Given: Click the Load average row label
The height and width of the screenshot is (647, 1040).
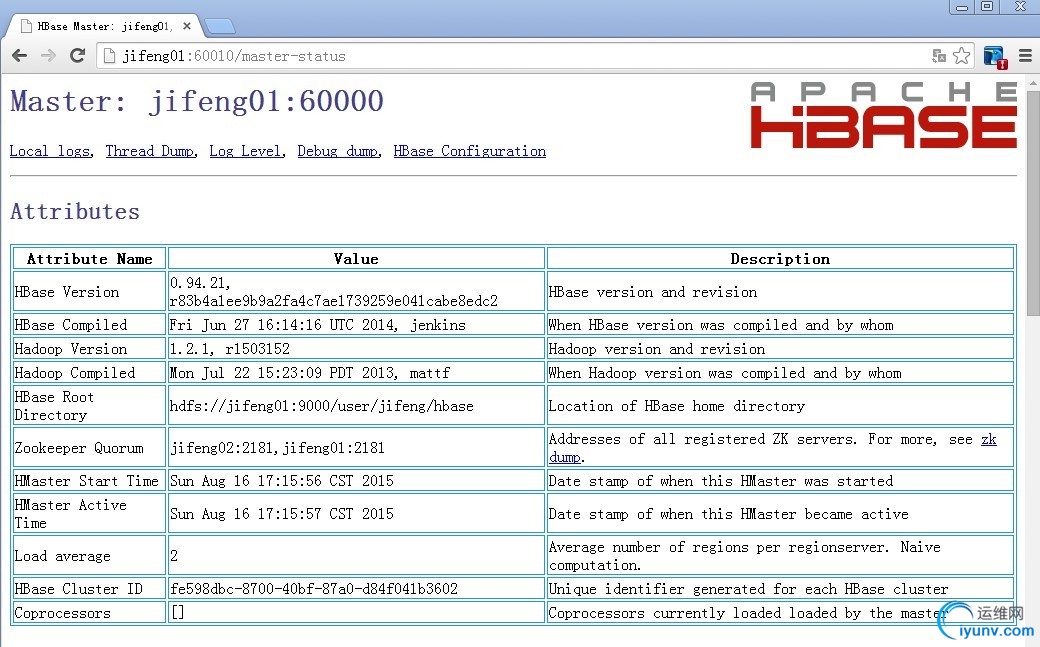Looking at the screenshot, I should click(63, 556).
